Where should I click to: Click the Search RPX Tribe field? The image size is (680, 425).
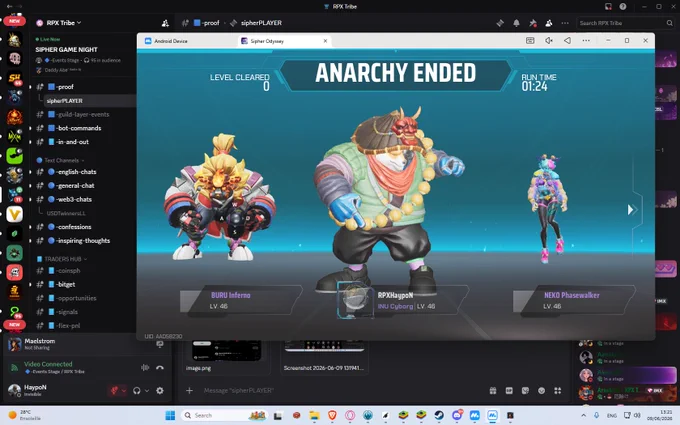(x=625, y=23)
